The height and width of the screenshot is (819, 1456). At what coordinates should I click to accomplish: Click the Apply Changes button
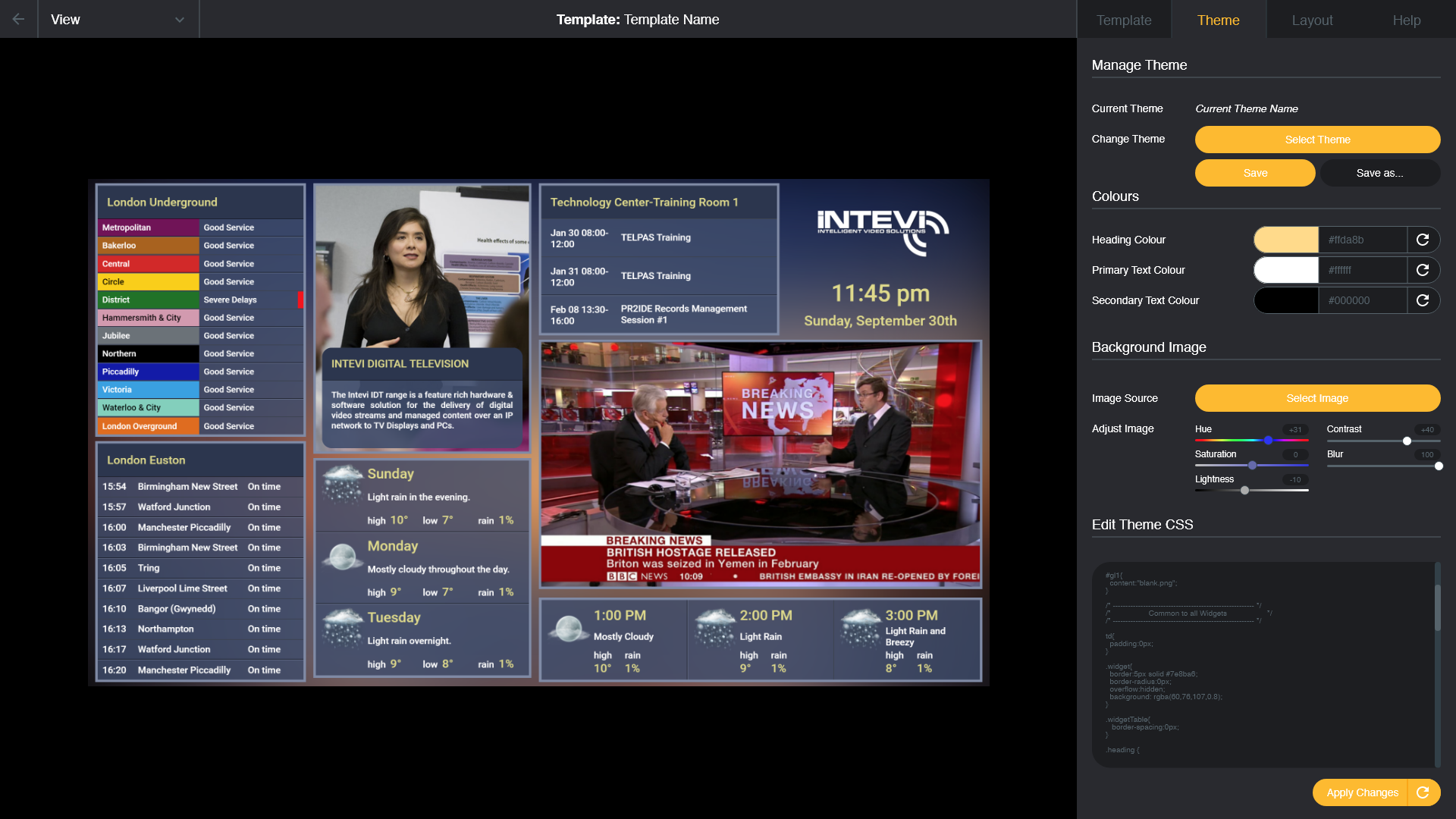pos(1361,792)
